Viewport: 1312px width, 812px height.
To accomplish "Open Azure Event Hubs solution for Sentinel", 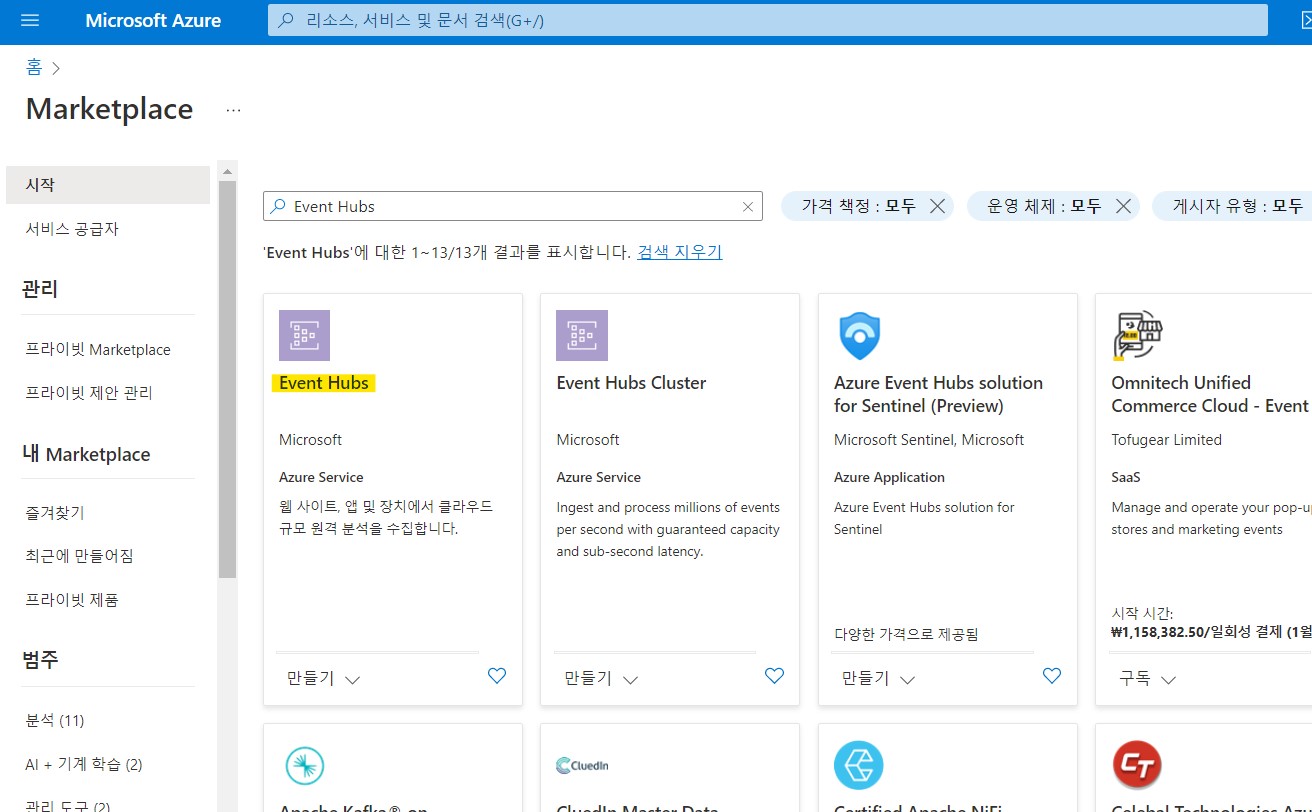I will [938, 394].
